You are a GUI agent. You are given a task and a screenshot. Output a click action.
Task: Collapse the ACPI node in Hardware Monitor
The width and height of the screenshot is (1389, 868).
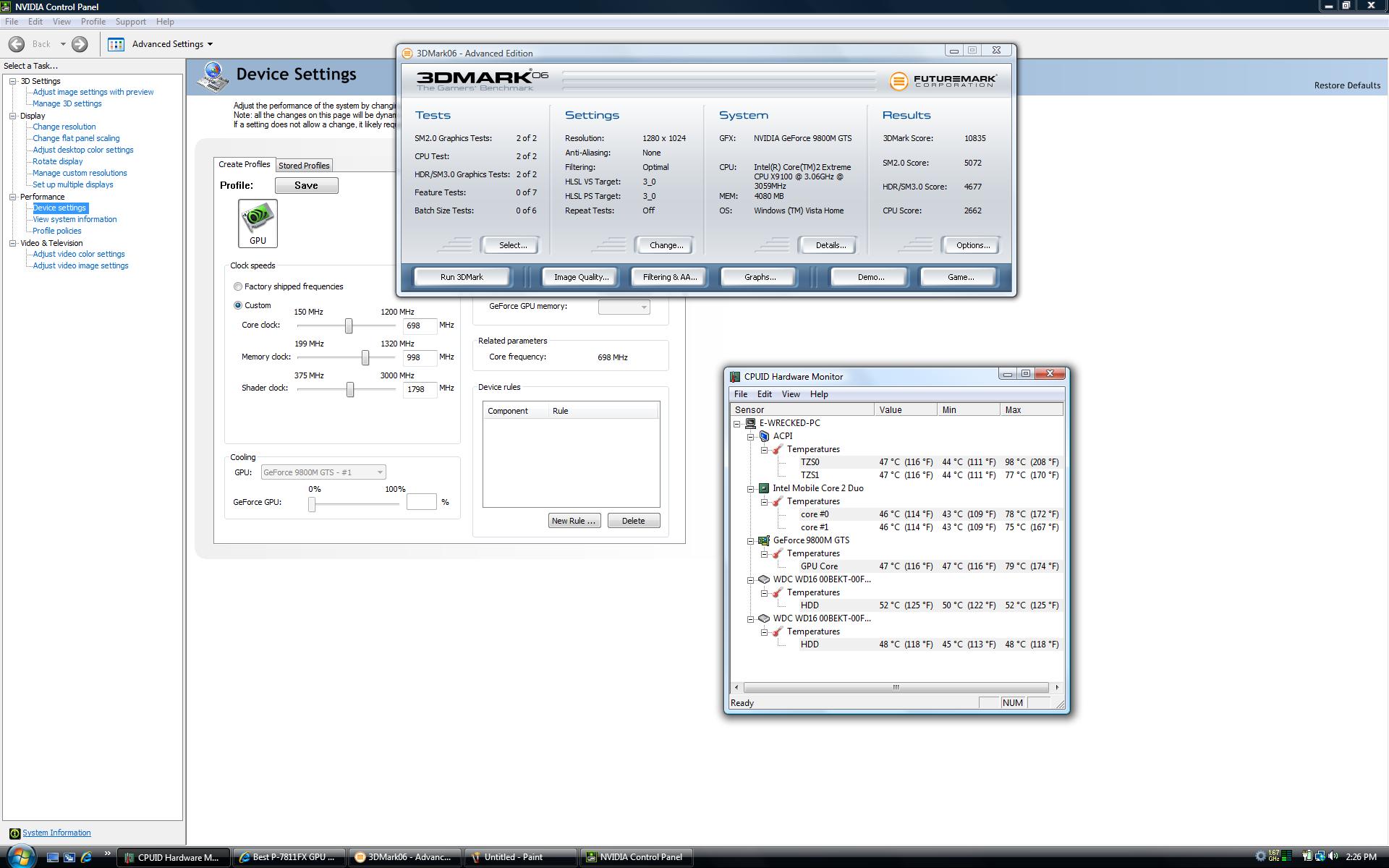pos(750,436)
